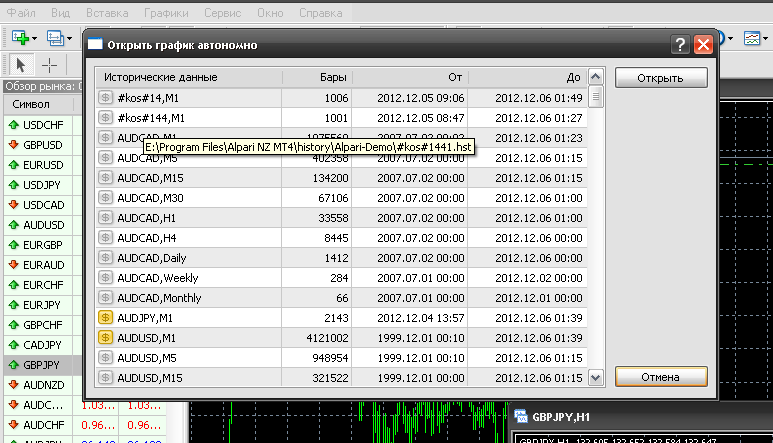
Task: Select the AUDCAD,H1 row icon
Action: 105,217
